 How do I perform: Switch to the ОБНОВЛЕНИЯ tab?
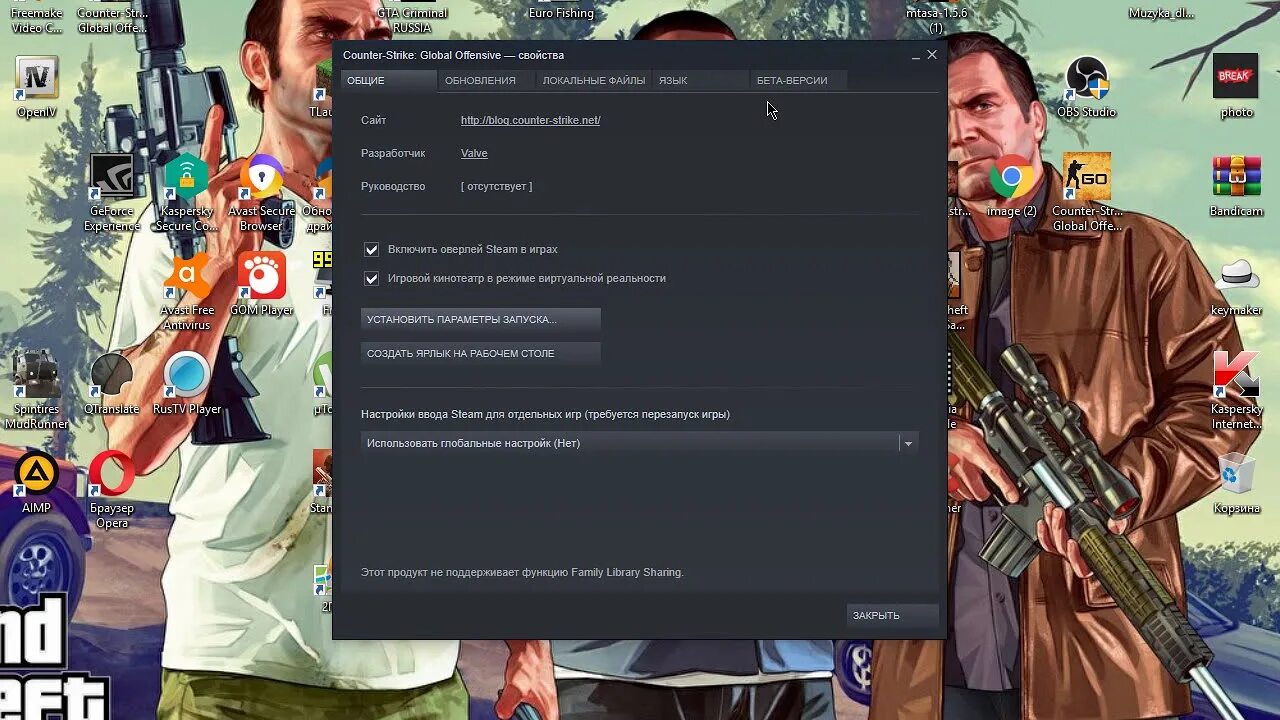484,80
